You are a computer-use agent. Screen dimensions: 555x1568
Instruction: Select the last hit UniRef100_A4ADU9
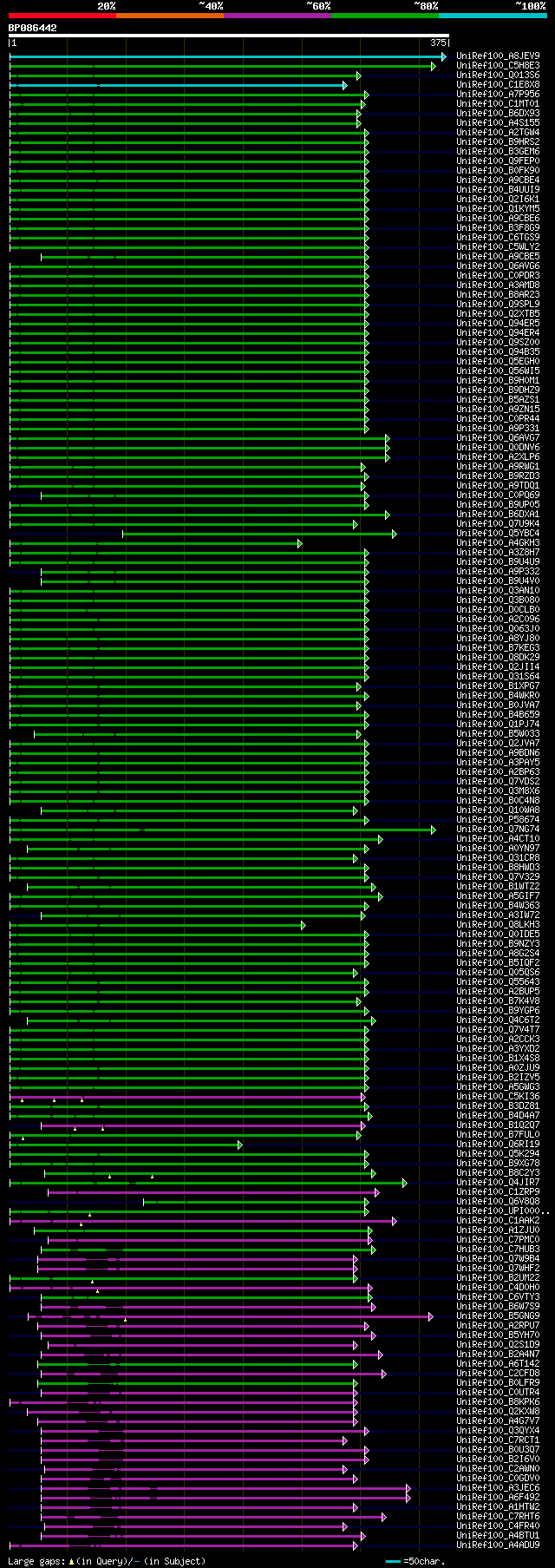coord(498,1545)
